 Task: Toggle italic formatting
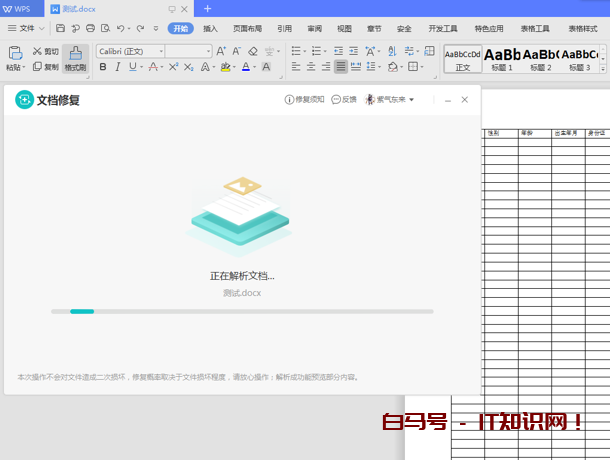pyautogui.click(x=118, y=67)
